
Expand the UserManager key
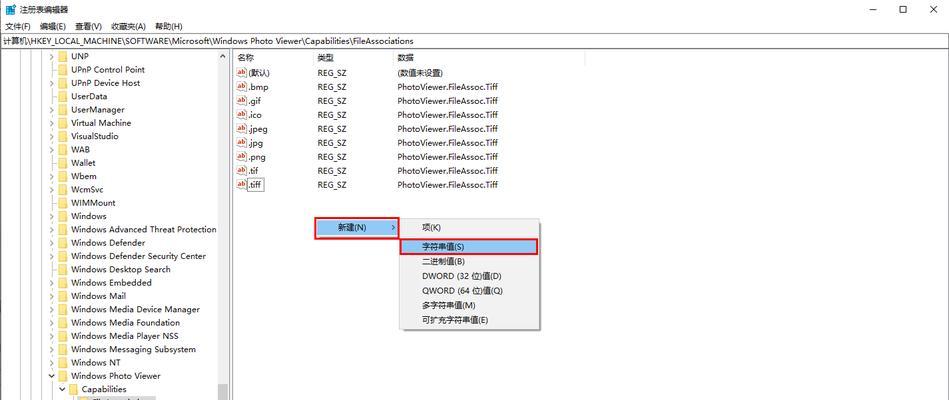coord(51,110)
